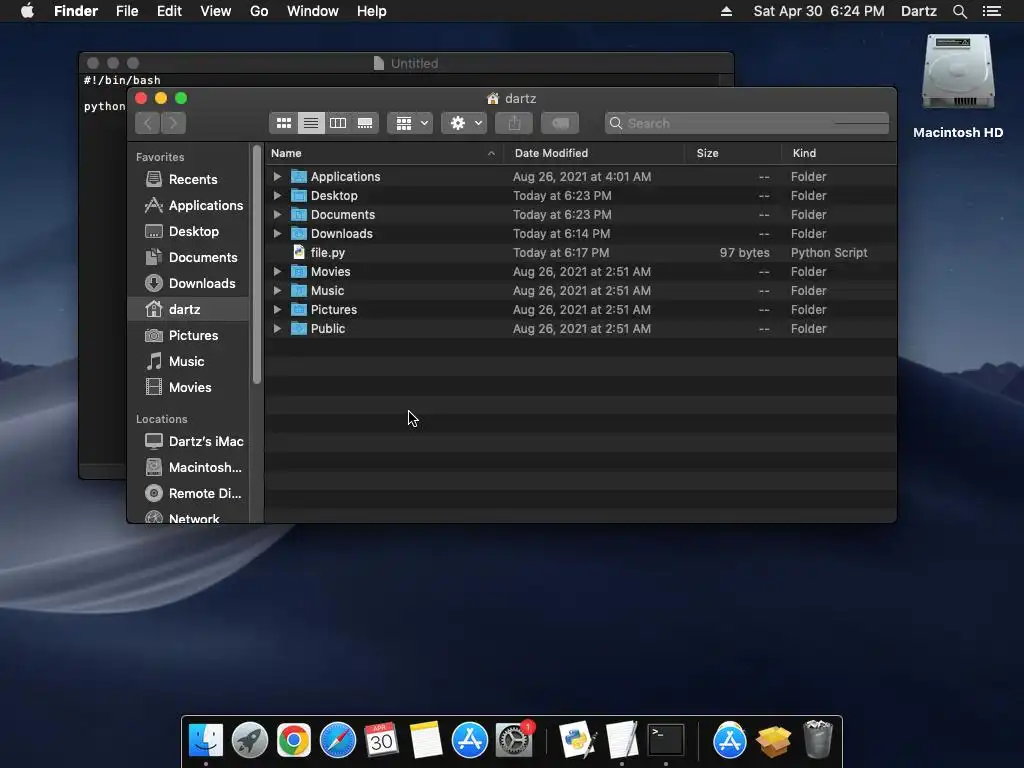Sort the list by Date Modified
The height and width of the screenshot is (768, 1024).
[x=594, y=153]
